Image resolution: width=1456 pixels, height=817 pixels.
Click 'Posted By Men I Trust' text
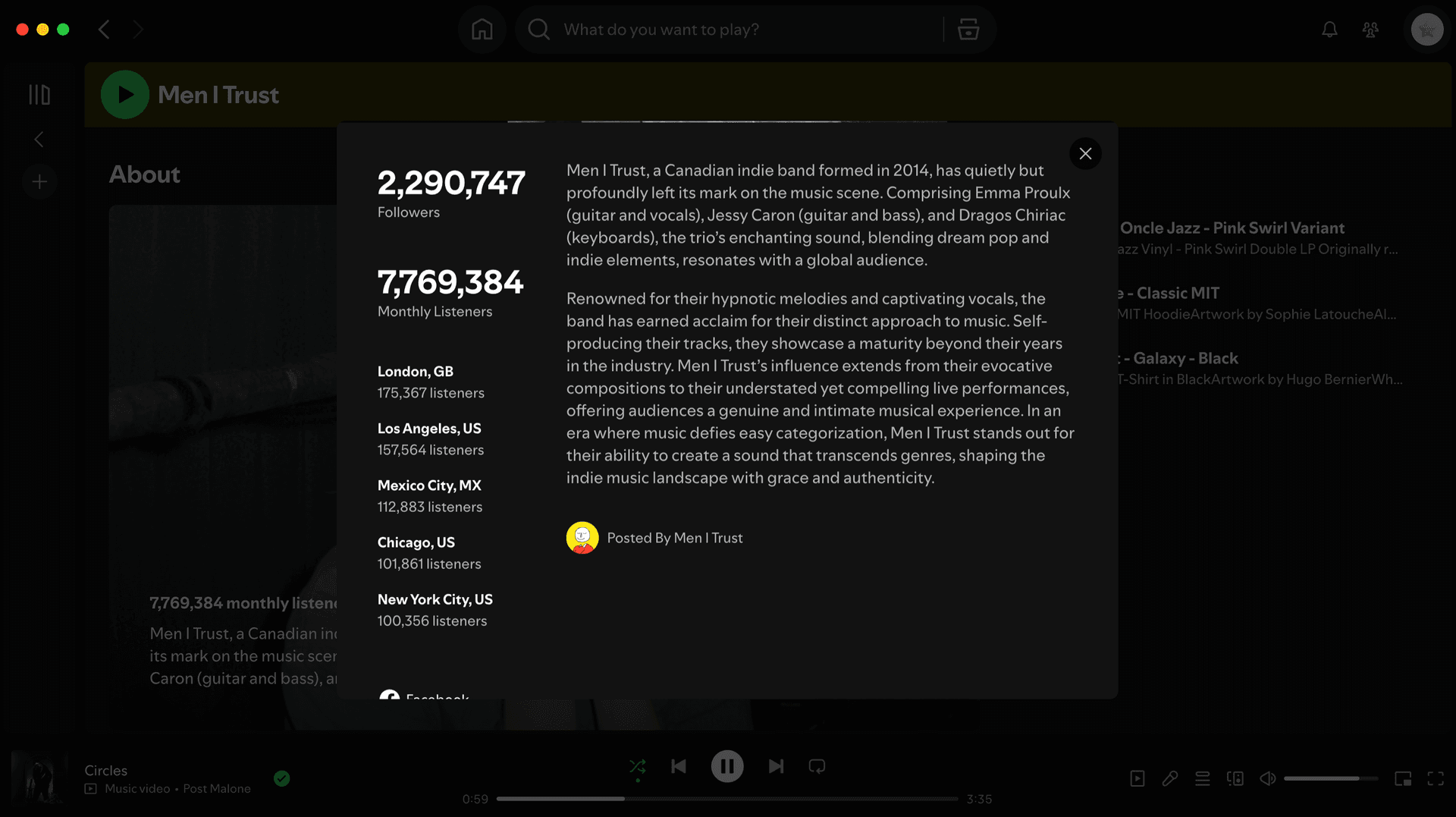pyautogui.click(x=675, y=538)
